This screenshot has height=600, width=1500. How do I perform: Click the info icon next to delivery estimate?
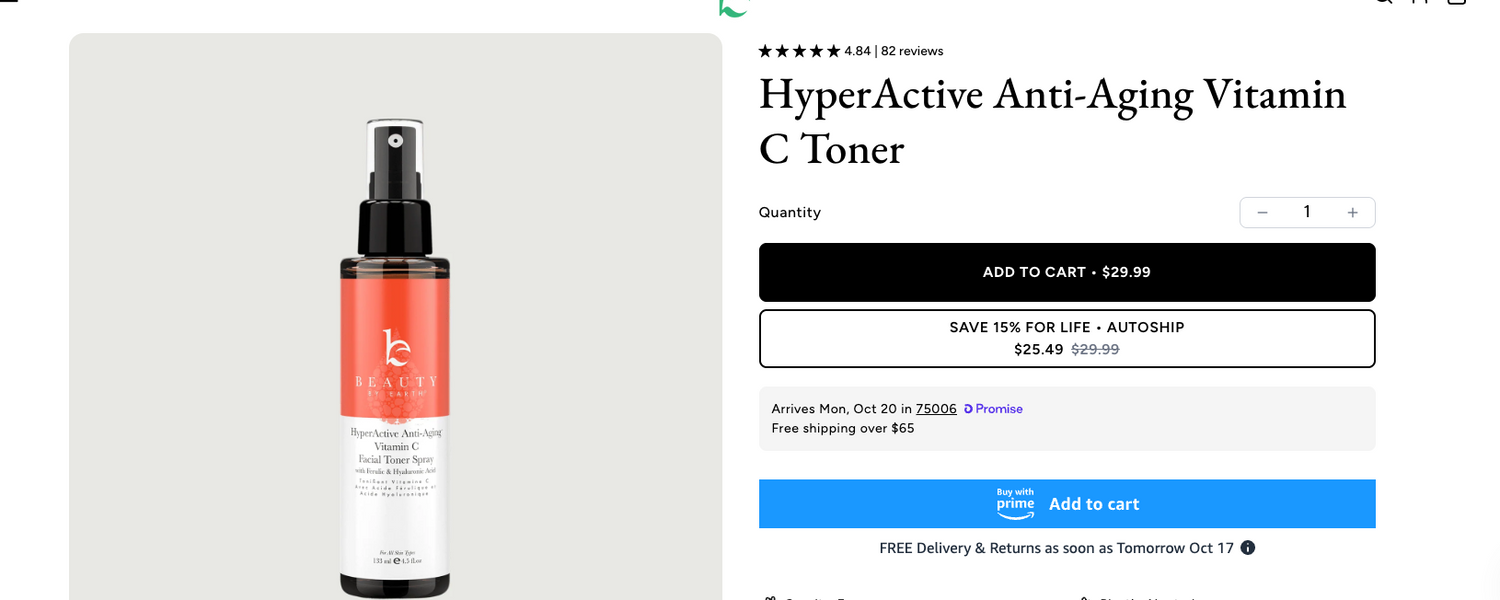point(1247,548)
